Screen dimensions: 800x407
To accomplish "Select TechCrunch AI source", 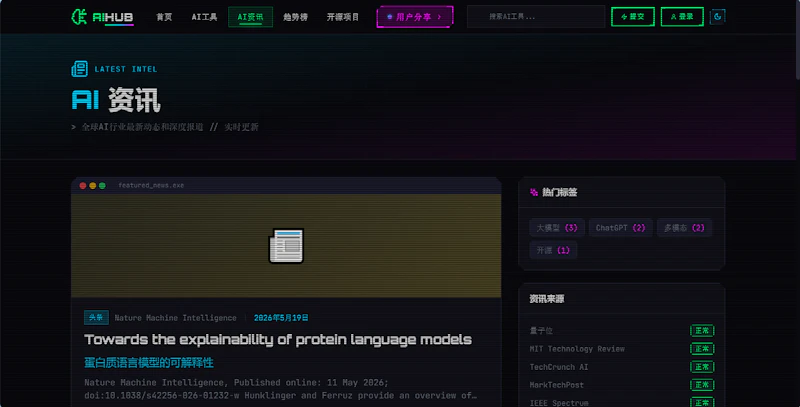I will click(559, 367).
